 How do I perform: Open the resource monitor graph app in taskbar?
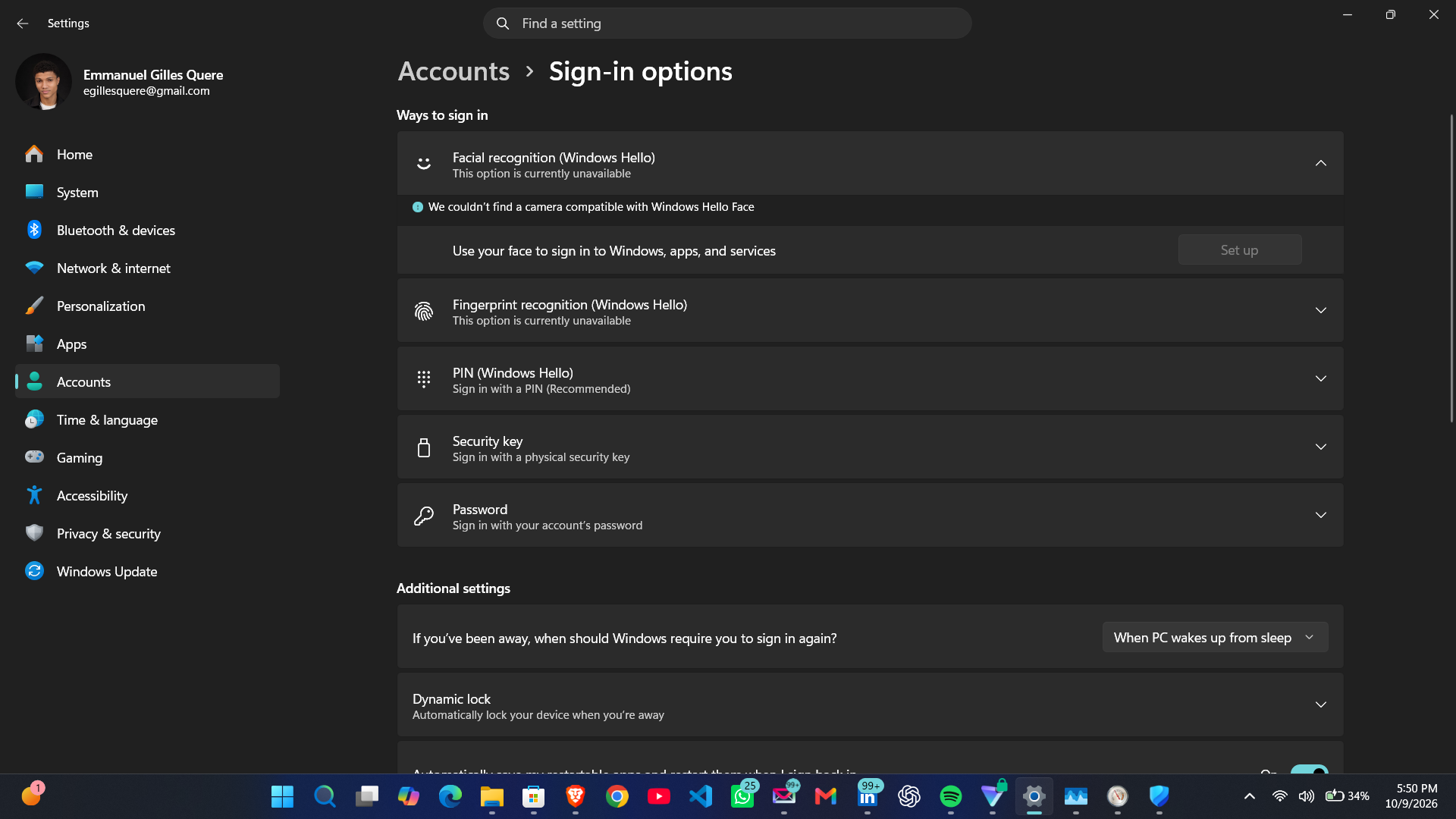click(x=1076, y=796)
